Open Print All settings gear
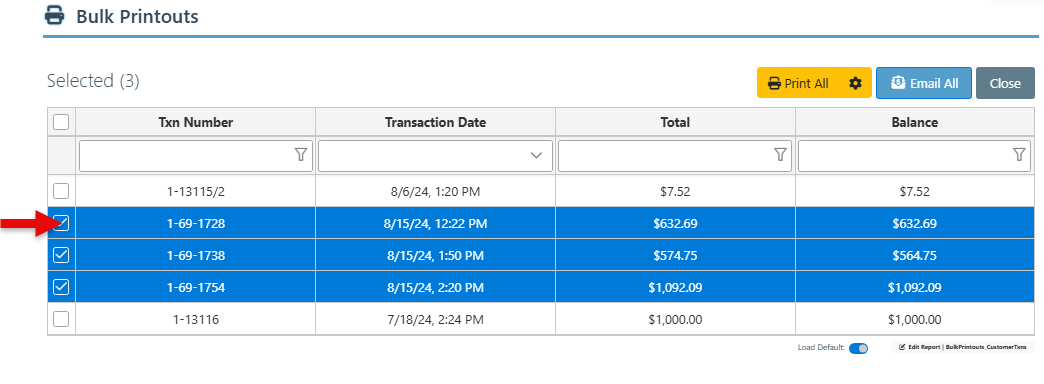 [856, 83]
